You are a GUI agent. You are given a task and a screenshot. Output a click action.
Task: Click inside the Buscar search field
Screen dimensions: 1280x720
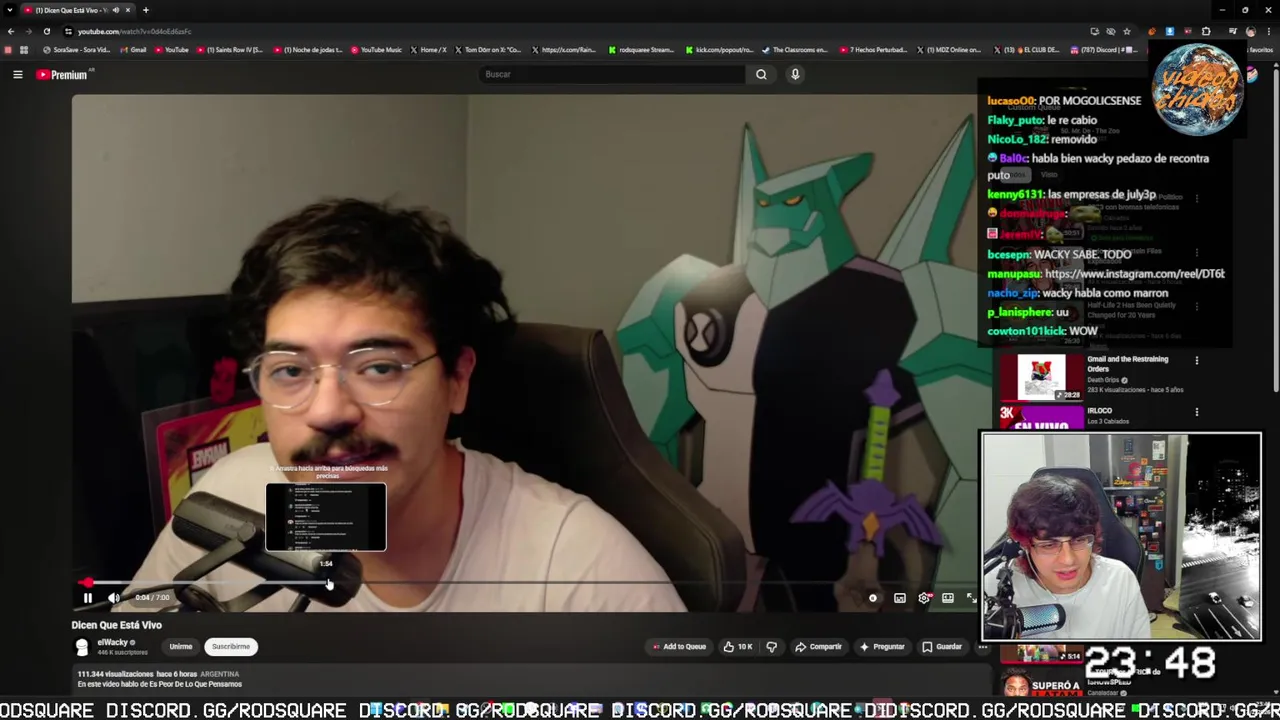(x=612, y=74)
